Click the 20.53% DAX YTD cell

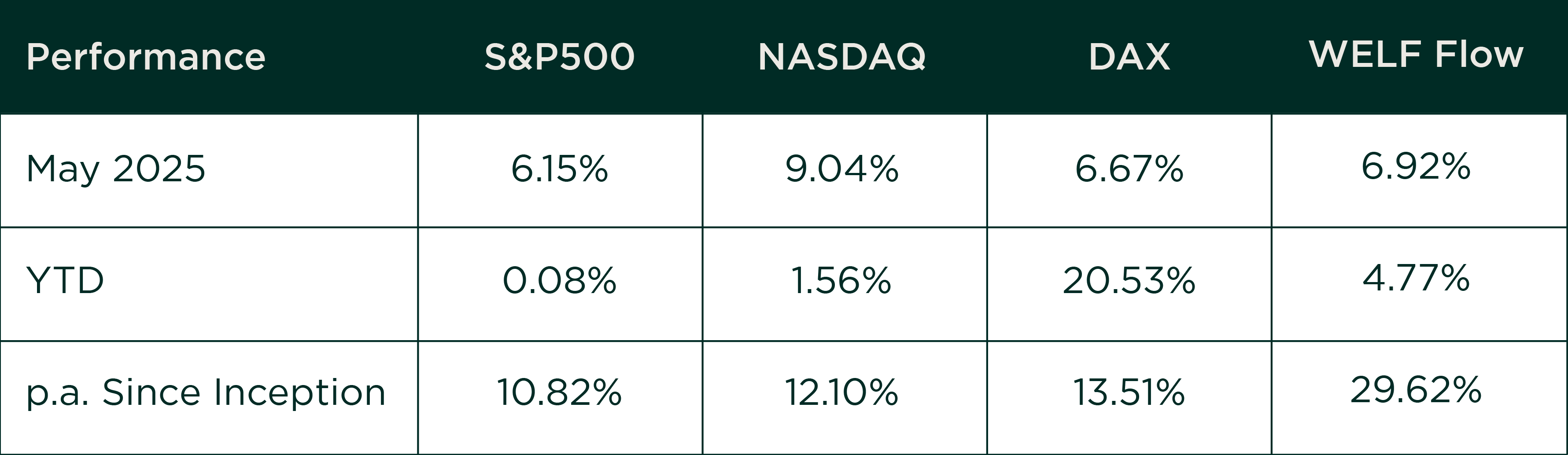coord(1129,281)
